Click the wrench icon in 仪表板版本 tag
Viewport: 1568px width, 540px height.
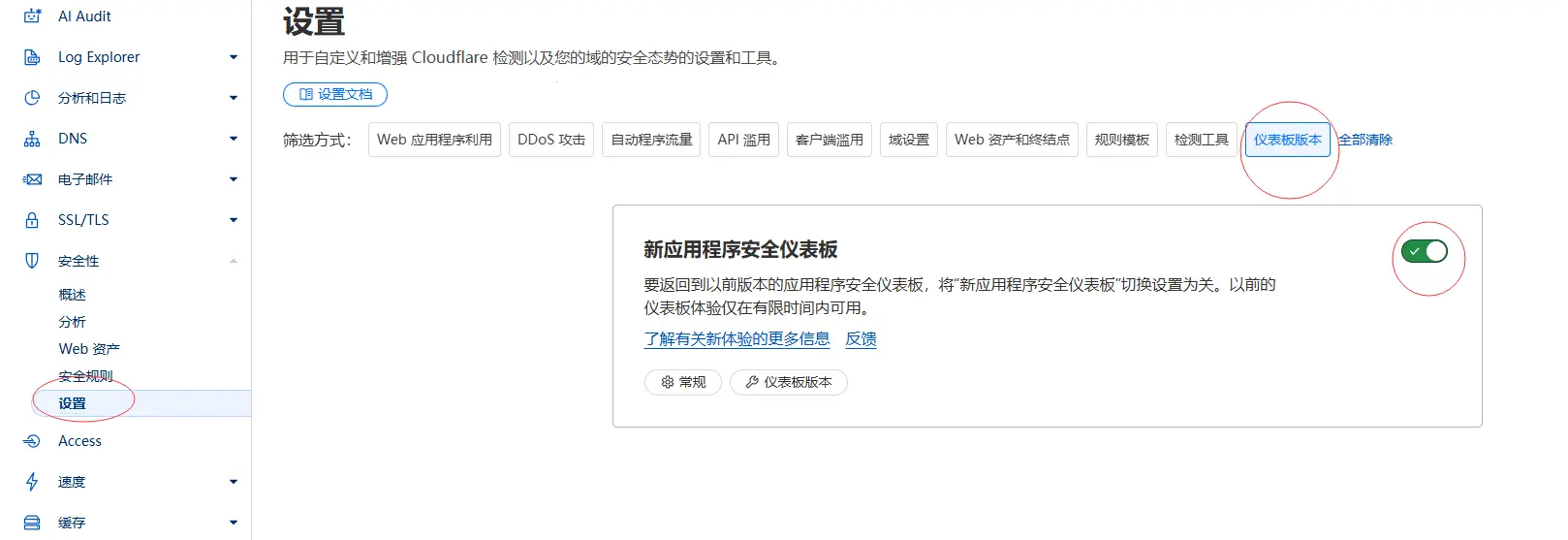pos(752,382)
